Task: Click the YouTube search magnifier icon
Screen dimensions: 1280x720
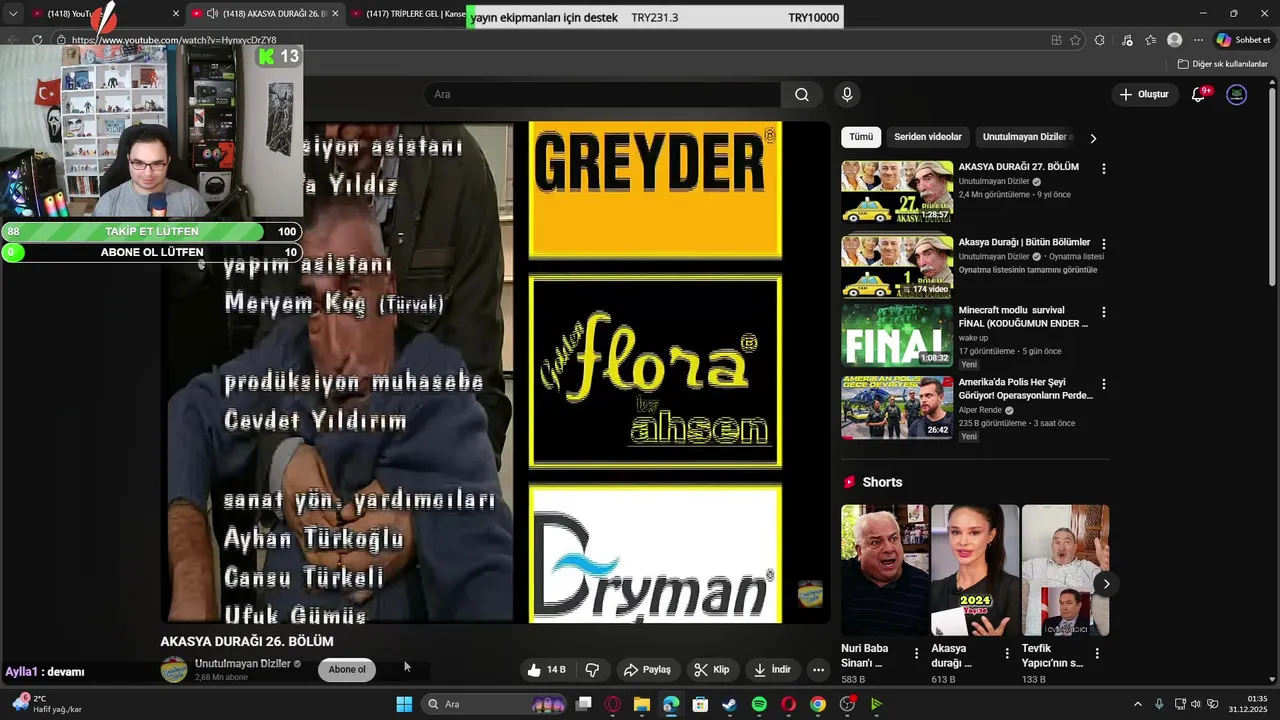Action: point(802,94)
